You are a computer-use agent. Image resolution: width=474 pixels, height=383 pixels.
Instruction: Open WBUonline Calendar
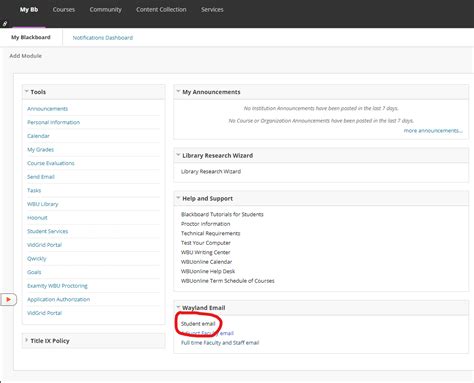tap(206, 262)
